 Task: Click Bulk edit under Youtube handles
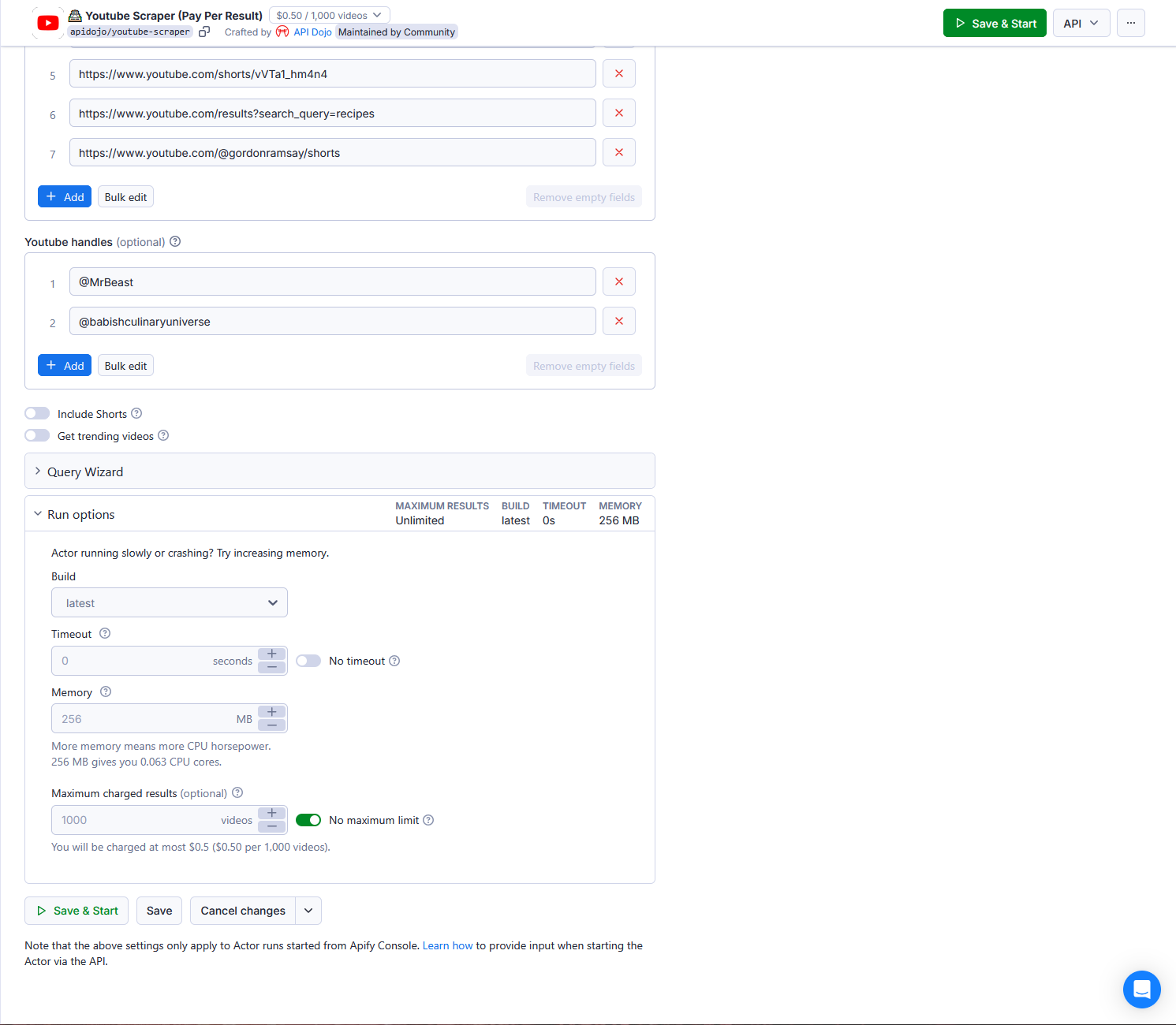125,366
